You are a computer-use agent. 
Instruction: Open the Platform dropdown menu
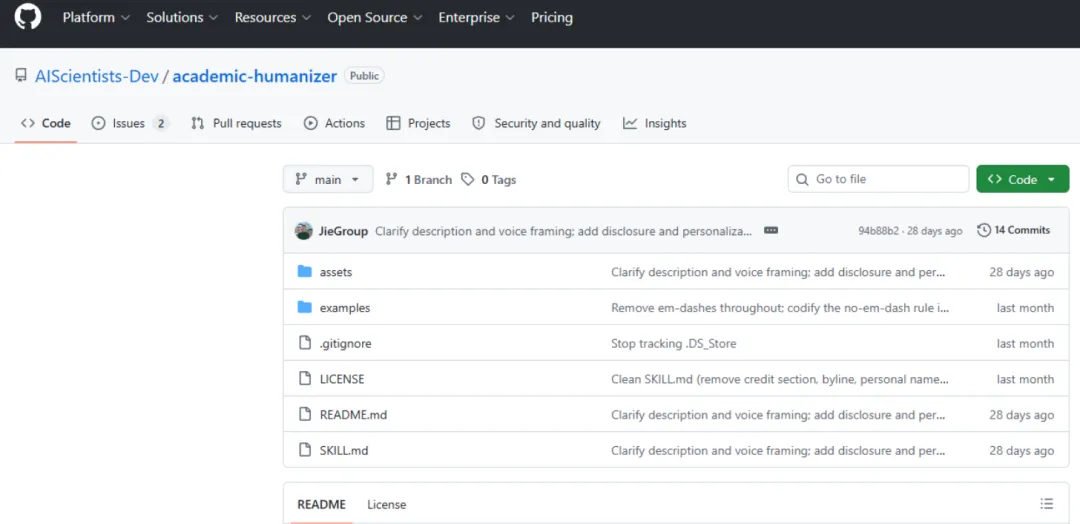96,17
